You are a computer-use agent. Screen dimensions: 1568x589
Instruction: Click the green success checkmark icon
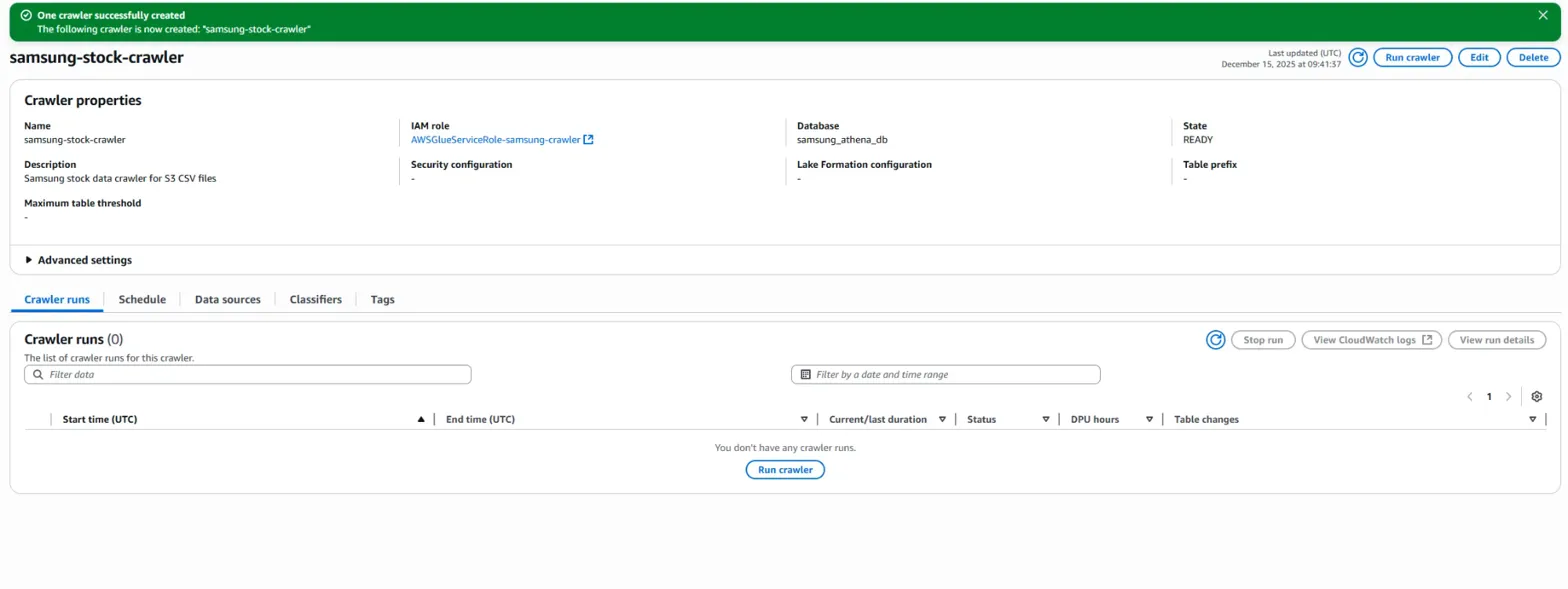(26, 15)
